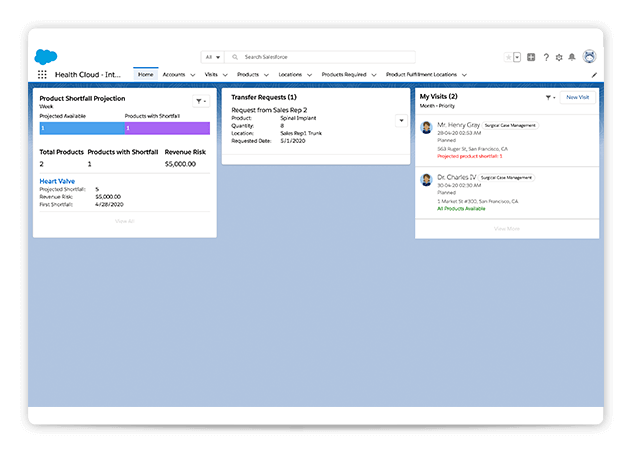Expand the Transfer Request actions dropdown
632x456 pixels.
tap(401, 120)
